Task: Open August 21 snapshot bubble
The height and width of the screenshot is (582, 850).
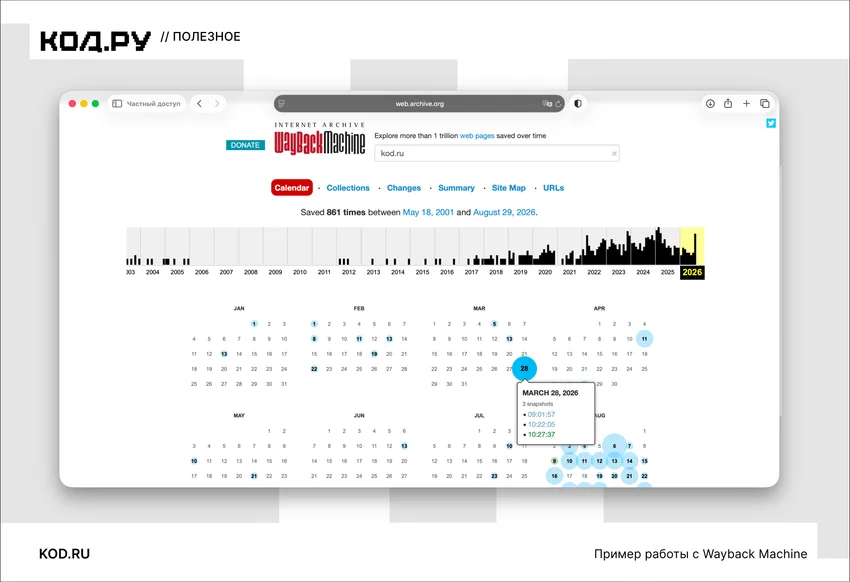Action: 629,476
